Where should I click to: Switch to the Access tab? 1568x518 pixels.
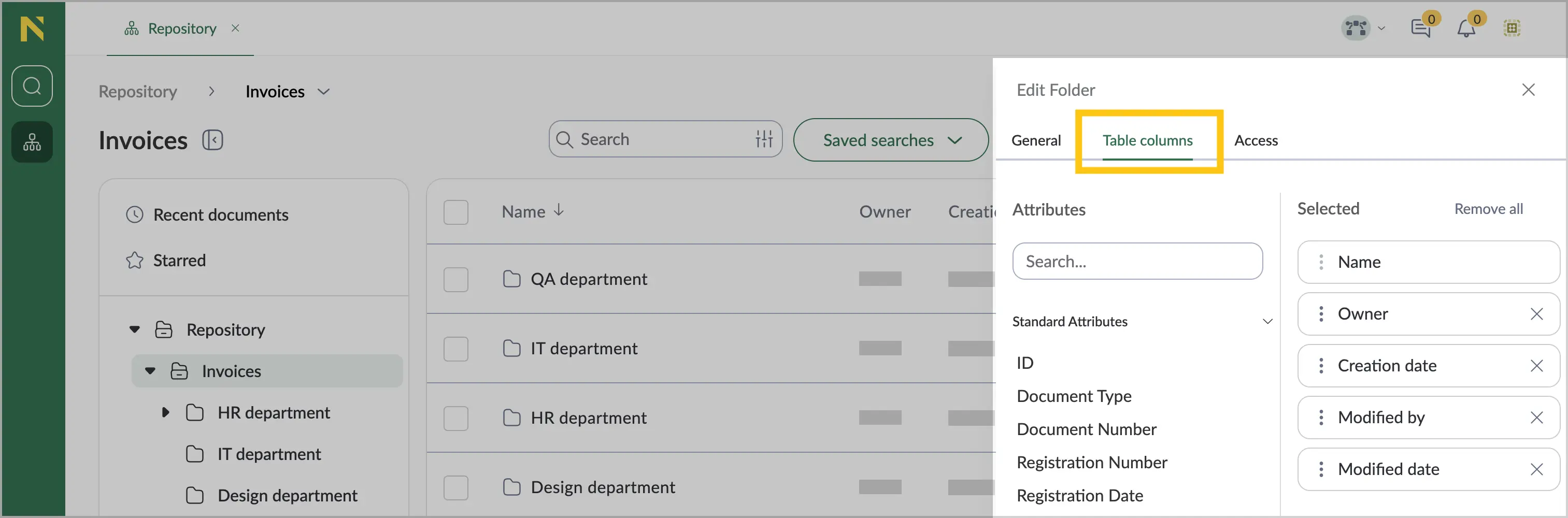pyautogui.click(x=1256, y=140)
